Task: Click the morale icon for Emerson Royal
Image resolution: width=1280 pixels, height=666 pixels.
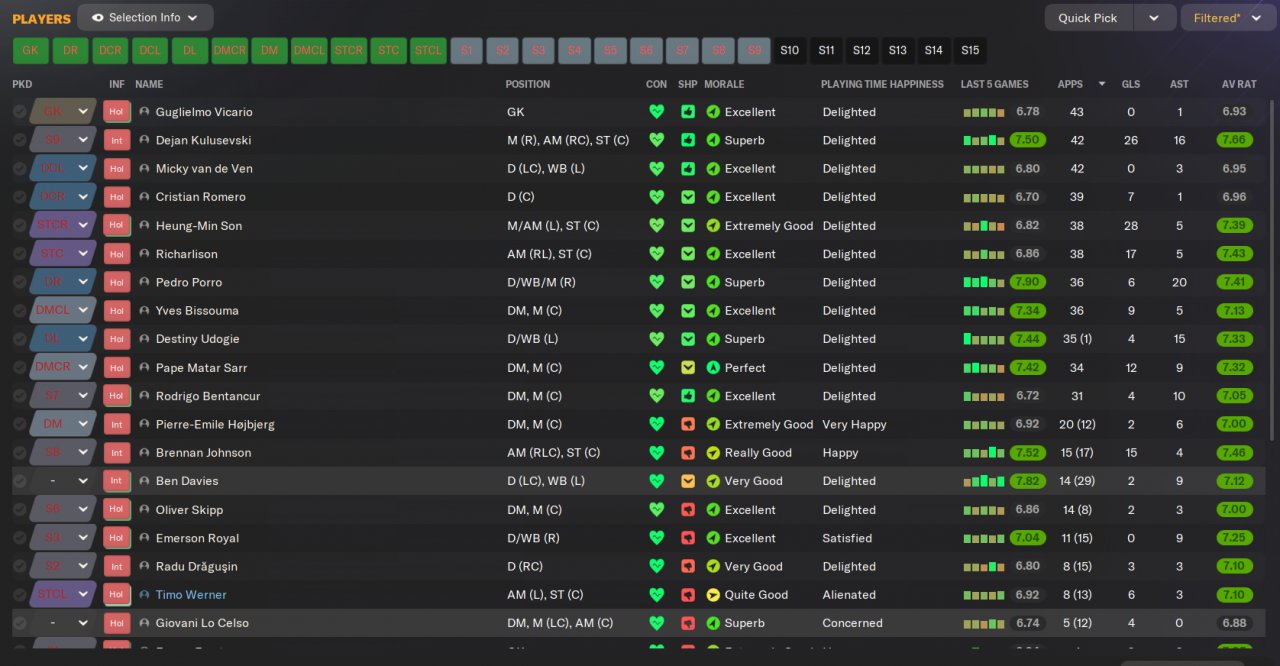Action: 713,538
